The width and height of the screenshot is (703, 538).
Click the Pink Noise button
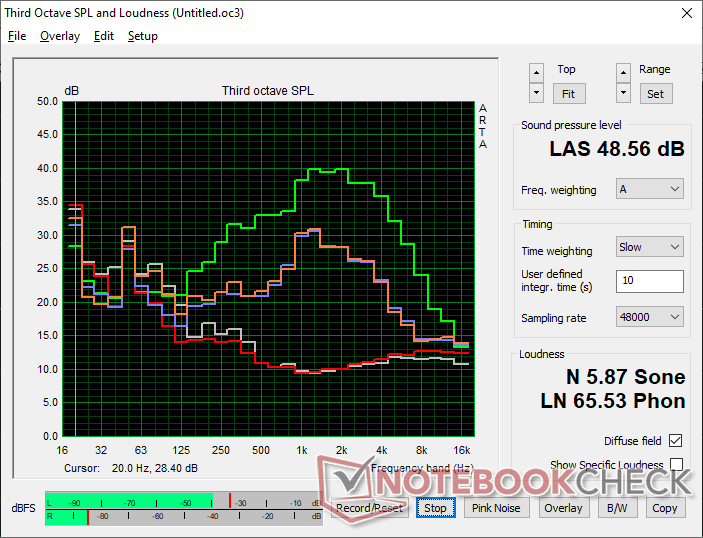tap(496, 508)
